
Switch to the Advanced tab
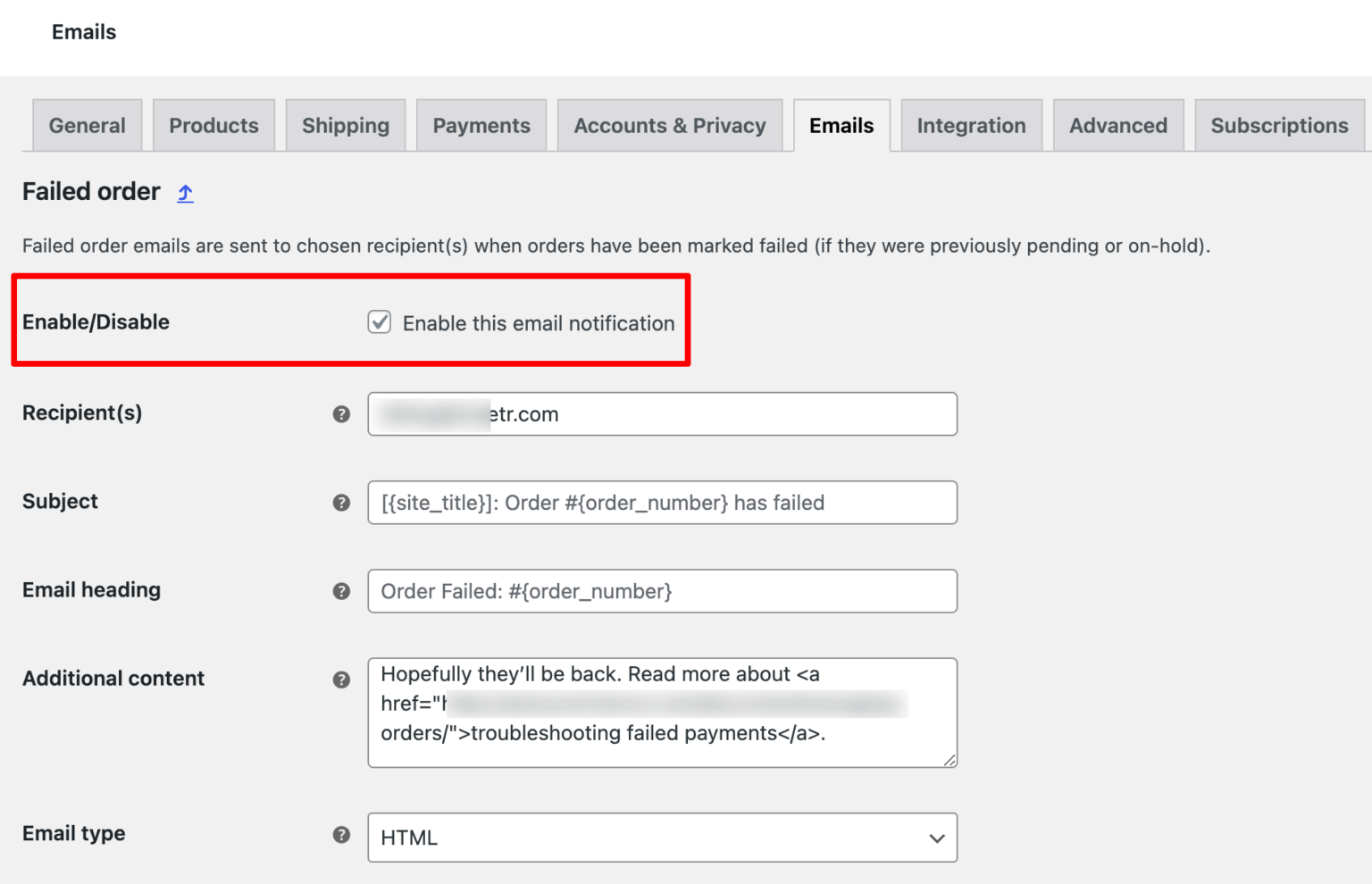[1117, 125]
